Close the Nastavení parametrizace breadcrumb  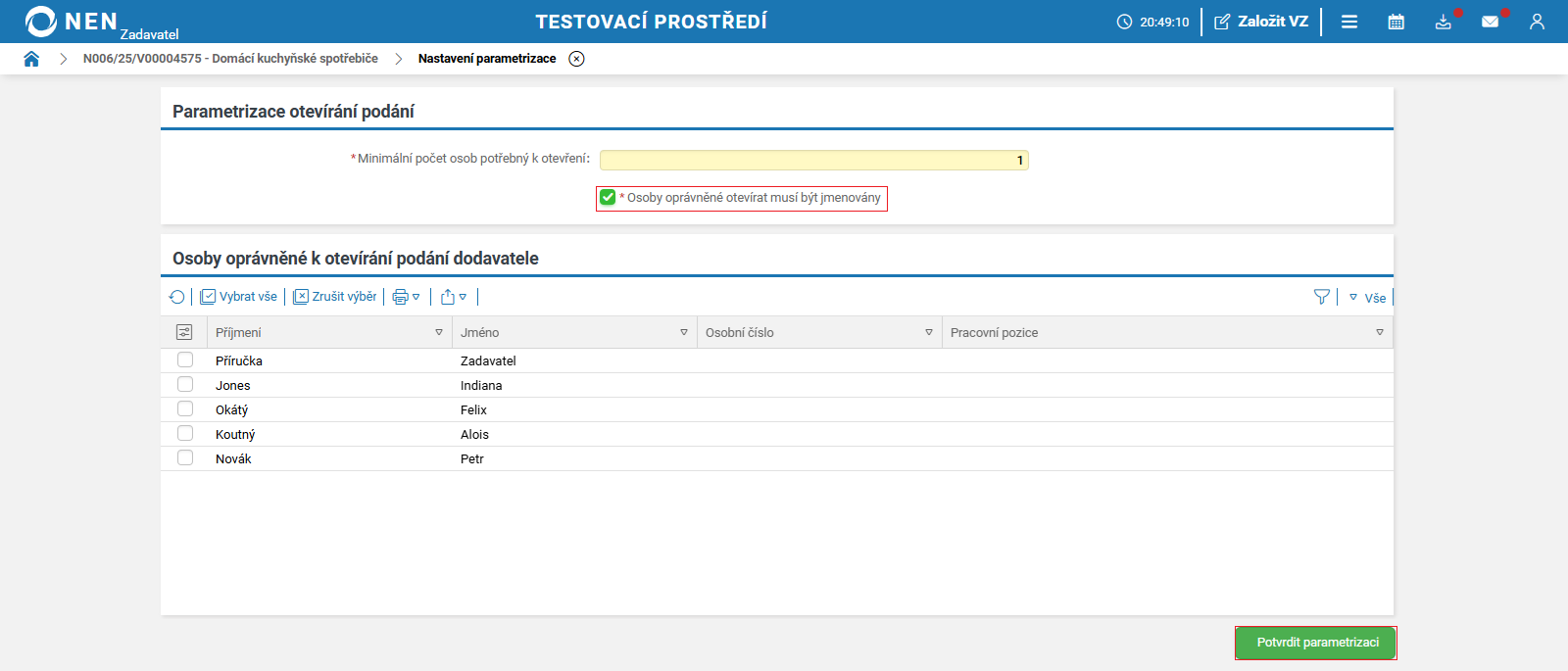coord(577,59)
